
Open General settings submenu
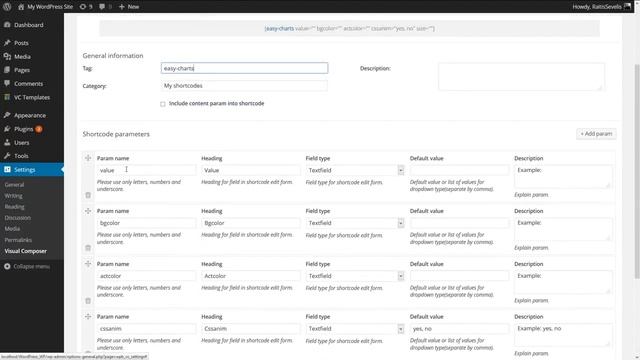(x=14, y=185)
